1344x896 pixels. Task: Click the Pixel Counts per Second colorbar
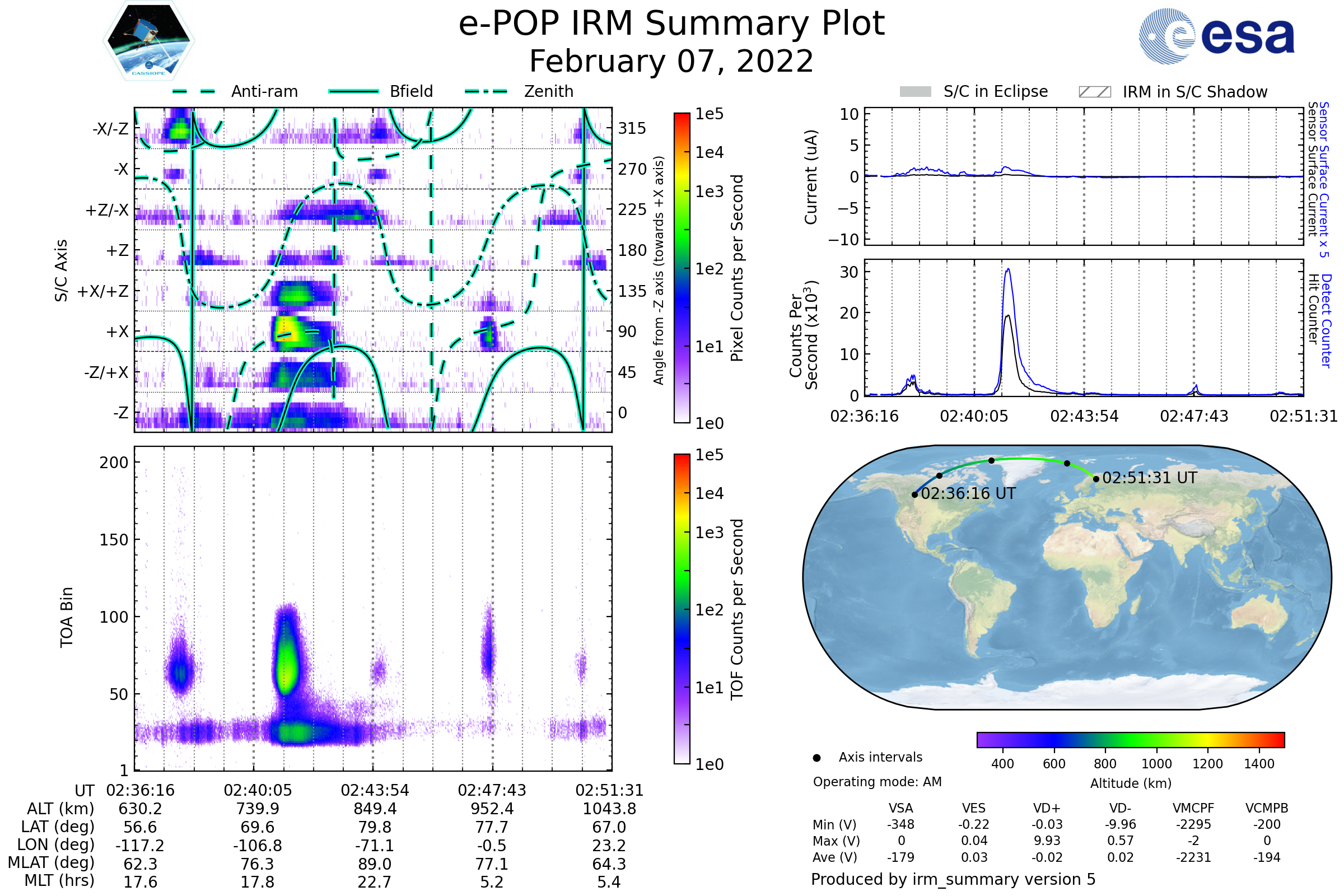682,268
